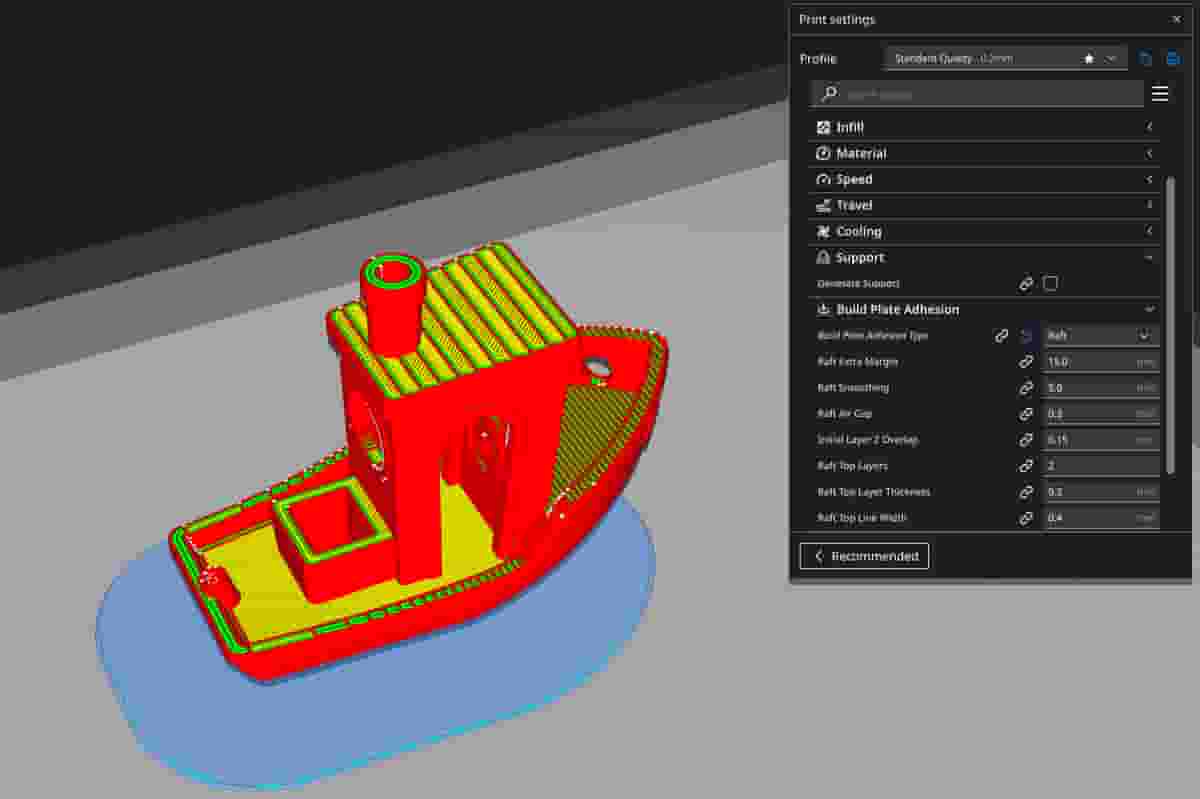Viewport: 1200px width, 799px height.
Task: Click first blue icon right of Profile
Action: [1146, 59]
